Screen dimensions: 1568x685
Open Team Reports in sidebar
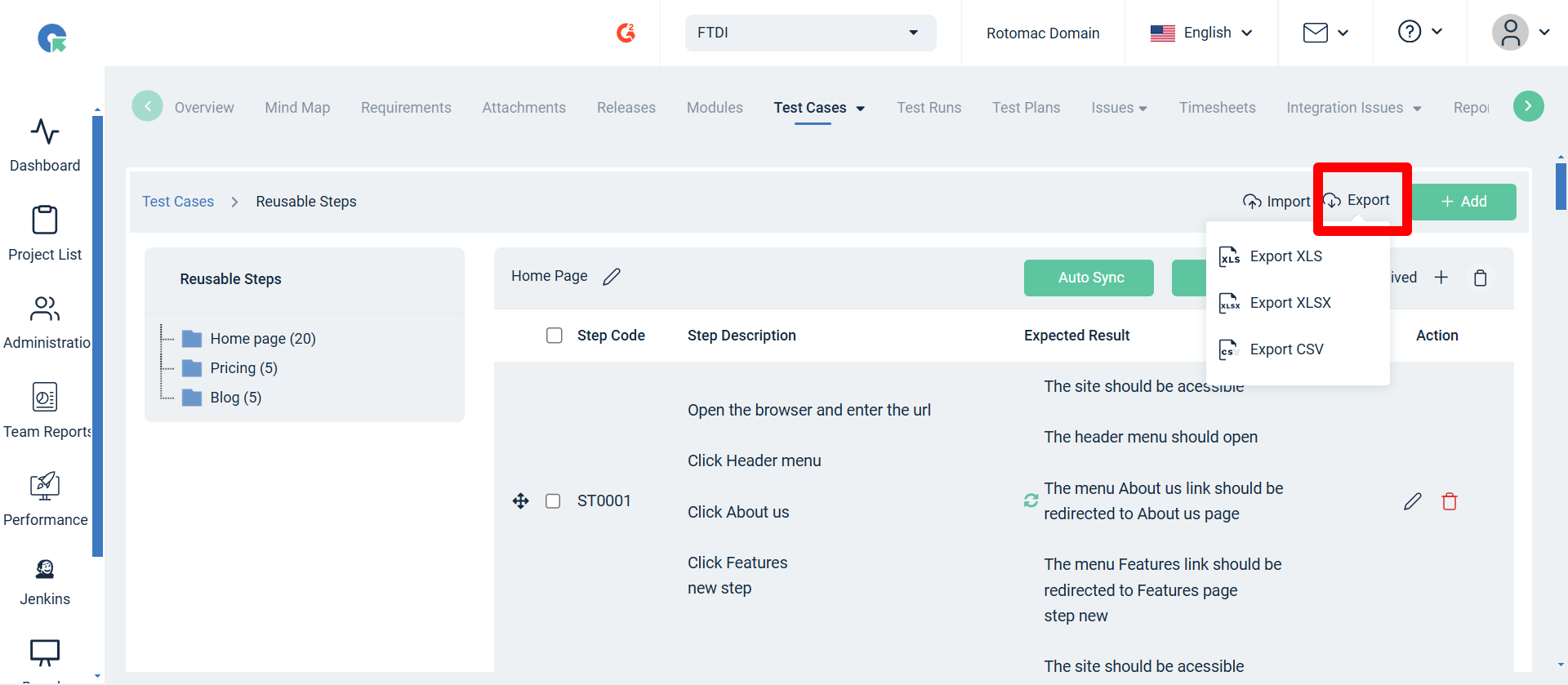[45, 411]
